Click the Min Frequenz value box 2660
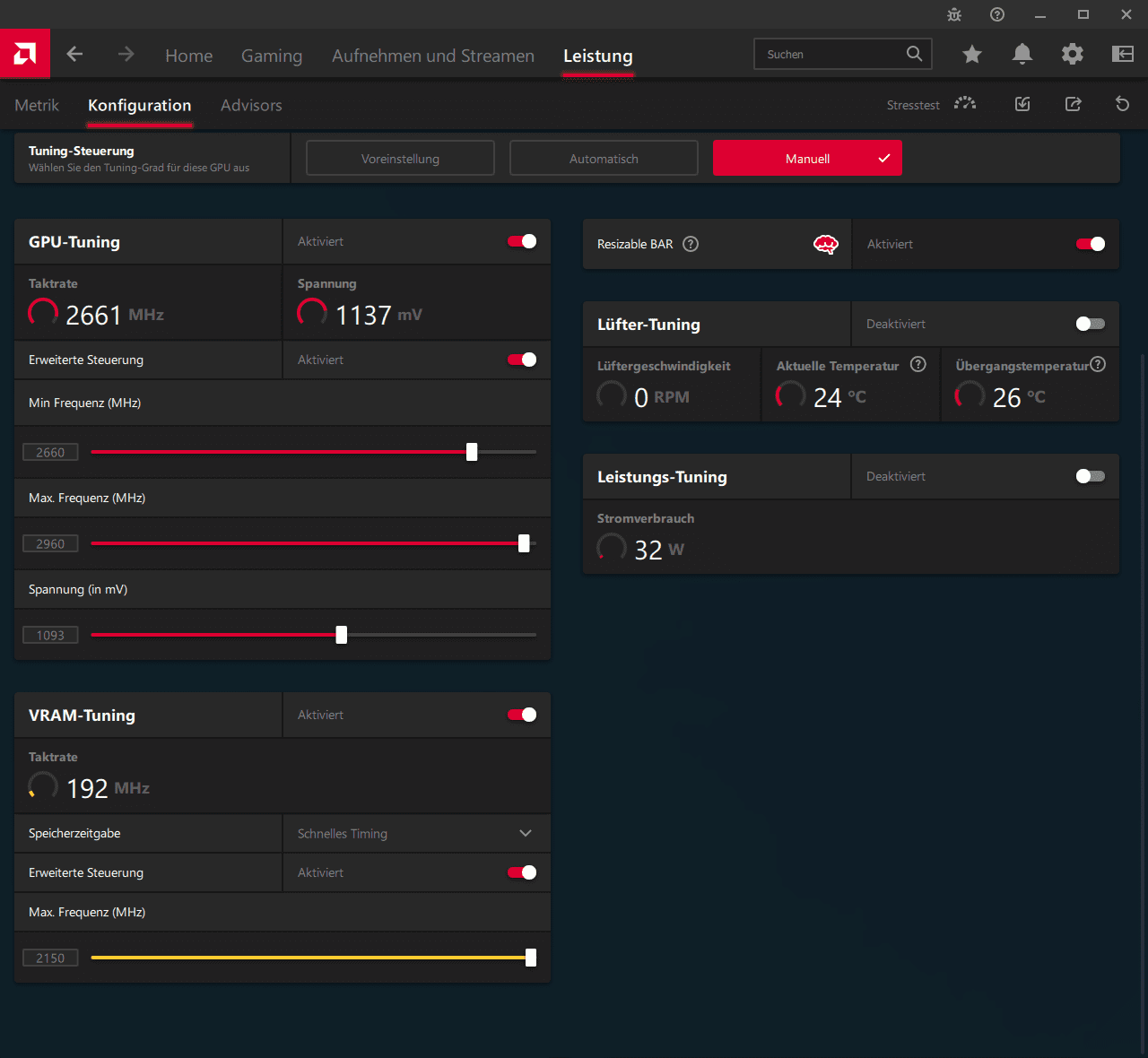Image resolution: width=1148 pixels, height=1058 pixels. (x=50, y=452)
